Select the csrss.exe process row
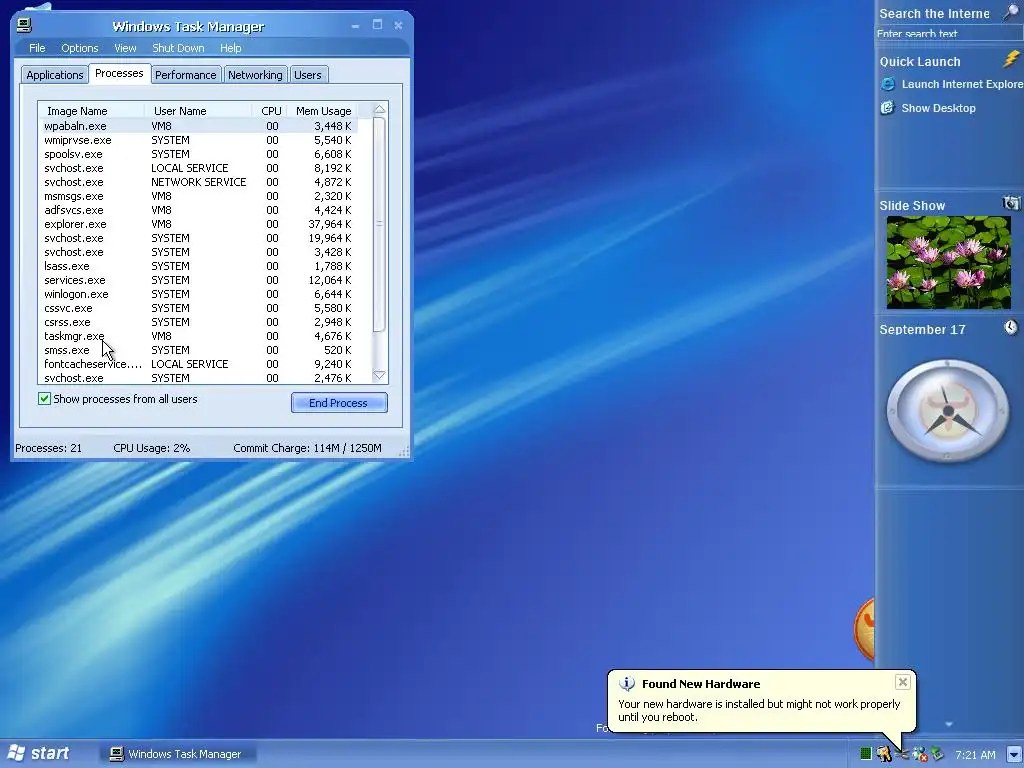The height and width of the screenshot is (768, 1024). click(x=200, y=322)
